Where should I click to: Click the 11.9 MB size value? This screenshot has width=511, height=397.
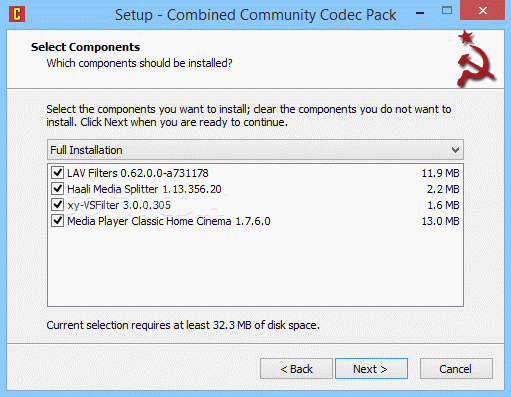tap(440, 173)
